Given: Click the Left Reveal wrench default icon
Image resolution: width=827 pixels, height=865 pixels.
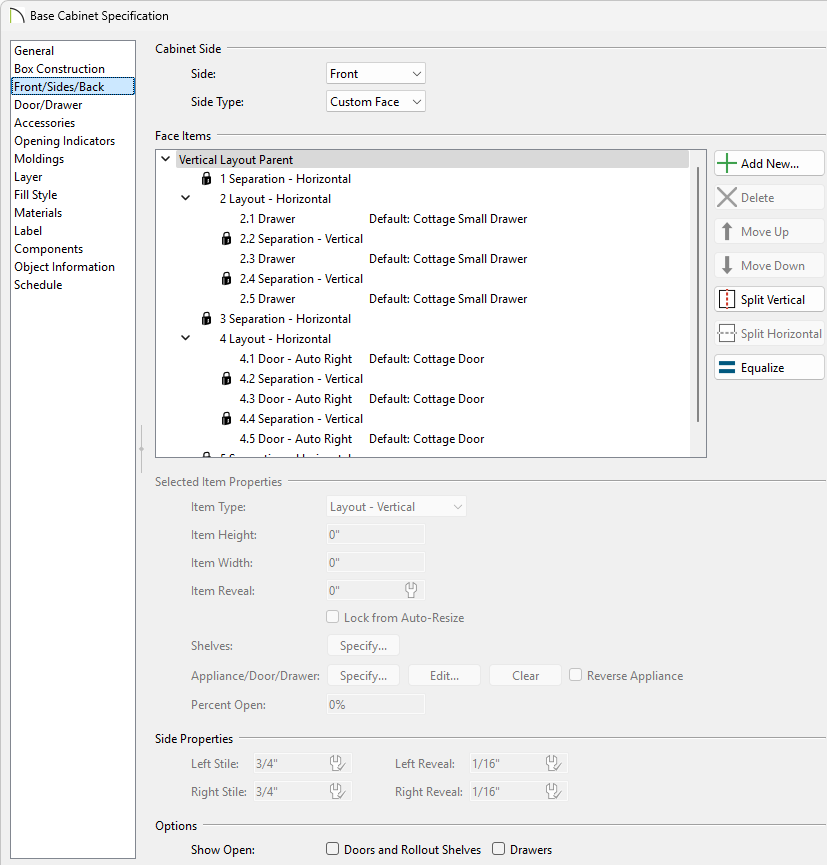Looking at the screenshot, I should click(x=553, y=763).
